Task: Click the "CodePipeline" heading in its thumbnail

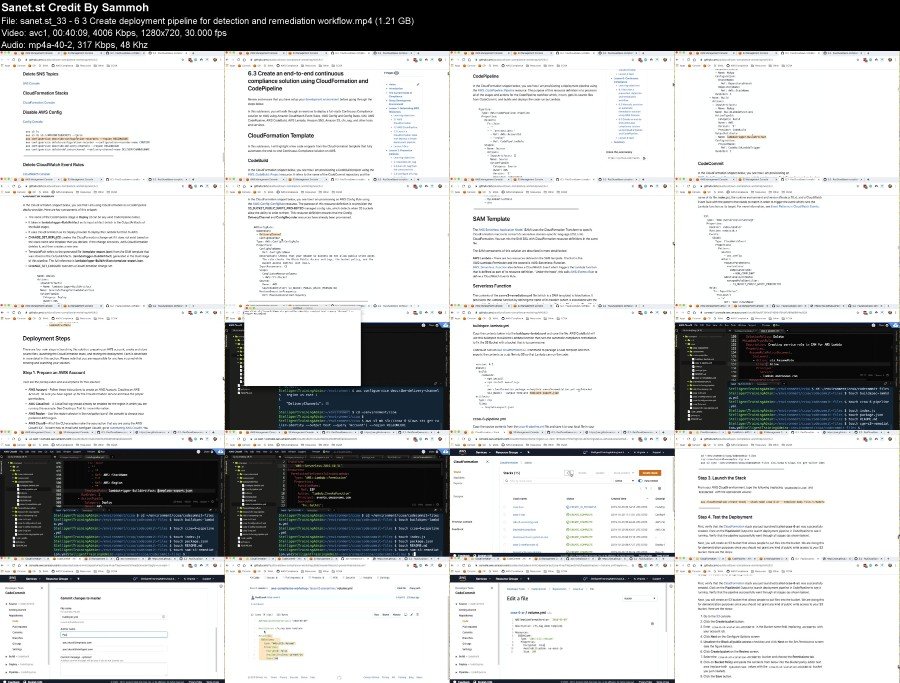Action: pyautogui.click(x=486, y=76)
